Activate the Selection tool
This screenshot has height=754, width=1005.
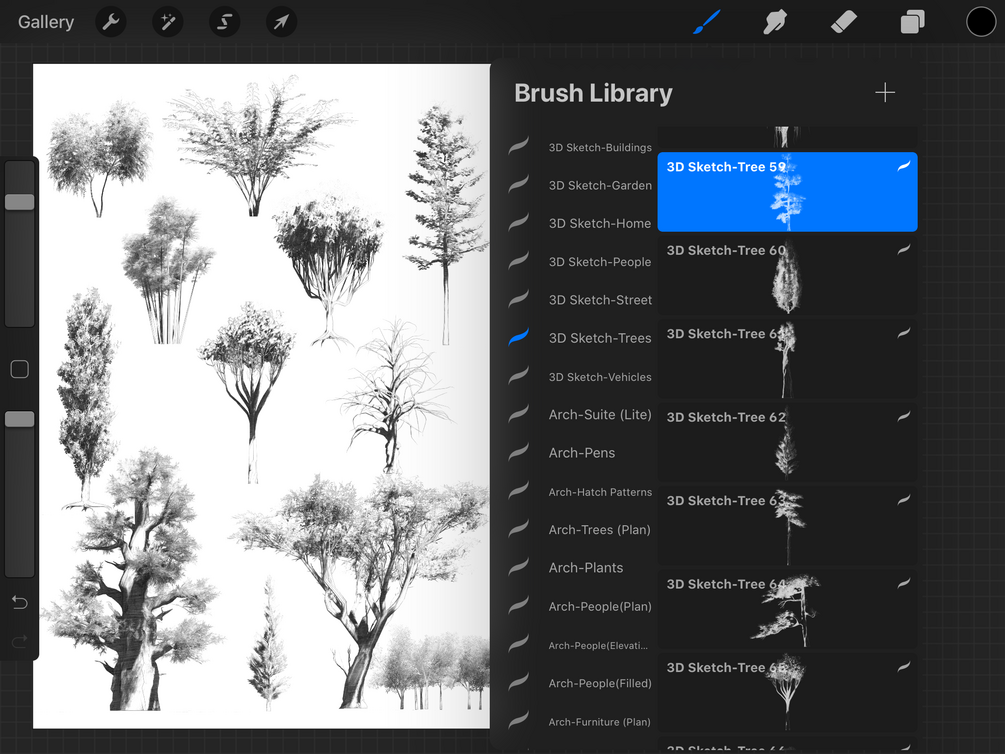[224, 22]
